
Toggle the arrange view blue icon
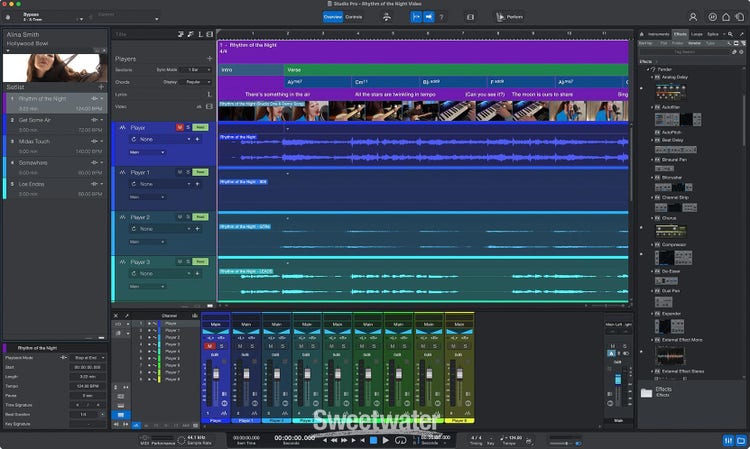click(x=416, y=17)
